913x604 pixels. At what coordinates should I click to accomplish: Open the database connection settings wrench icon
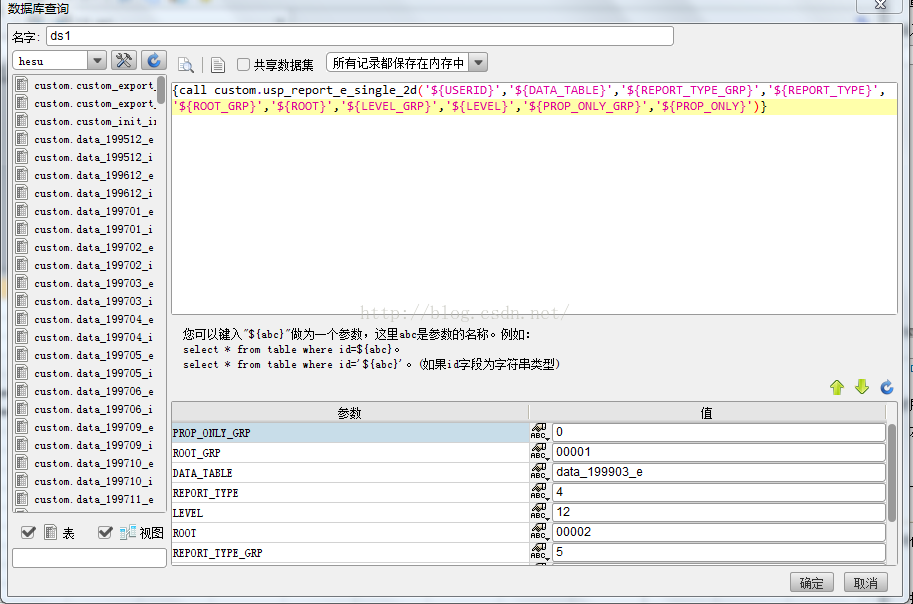pyautogui.click(x=123, y=61)
